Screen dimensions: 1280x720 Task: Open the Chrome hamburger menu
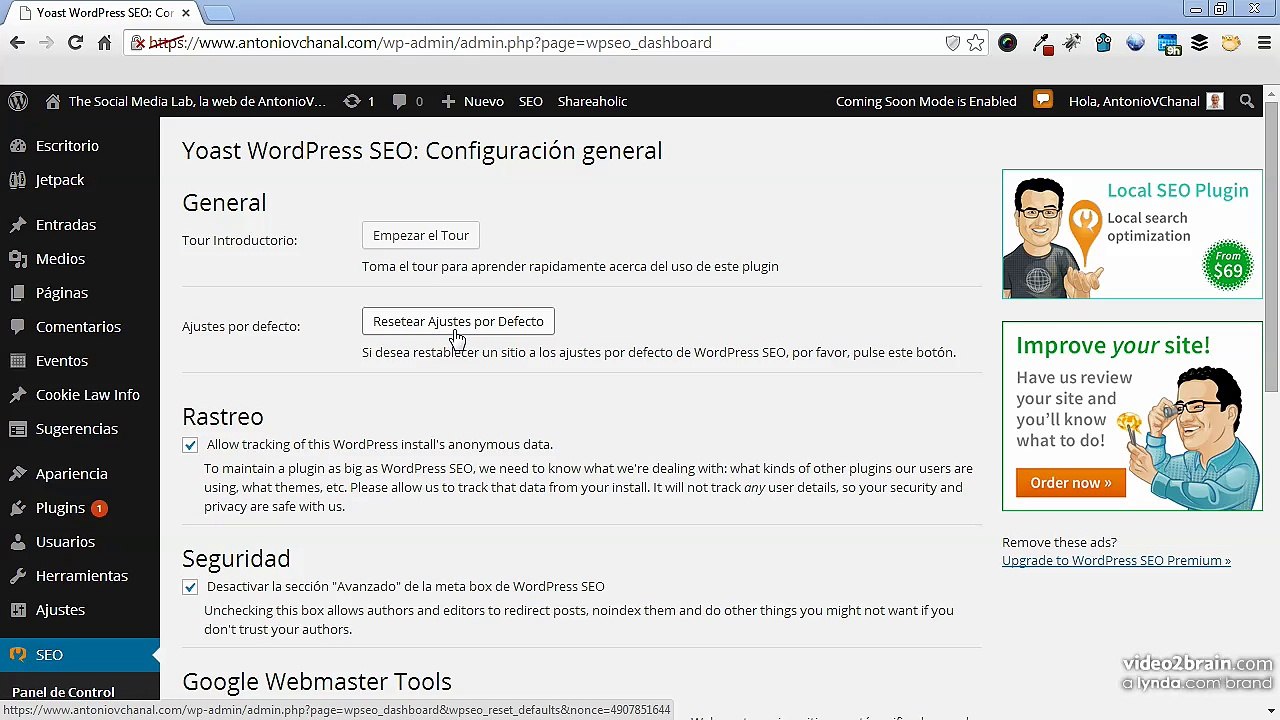tap(1262, 43)
